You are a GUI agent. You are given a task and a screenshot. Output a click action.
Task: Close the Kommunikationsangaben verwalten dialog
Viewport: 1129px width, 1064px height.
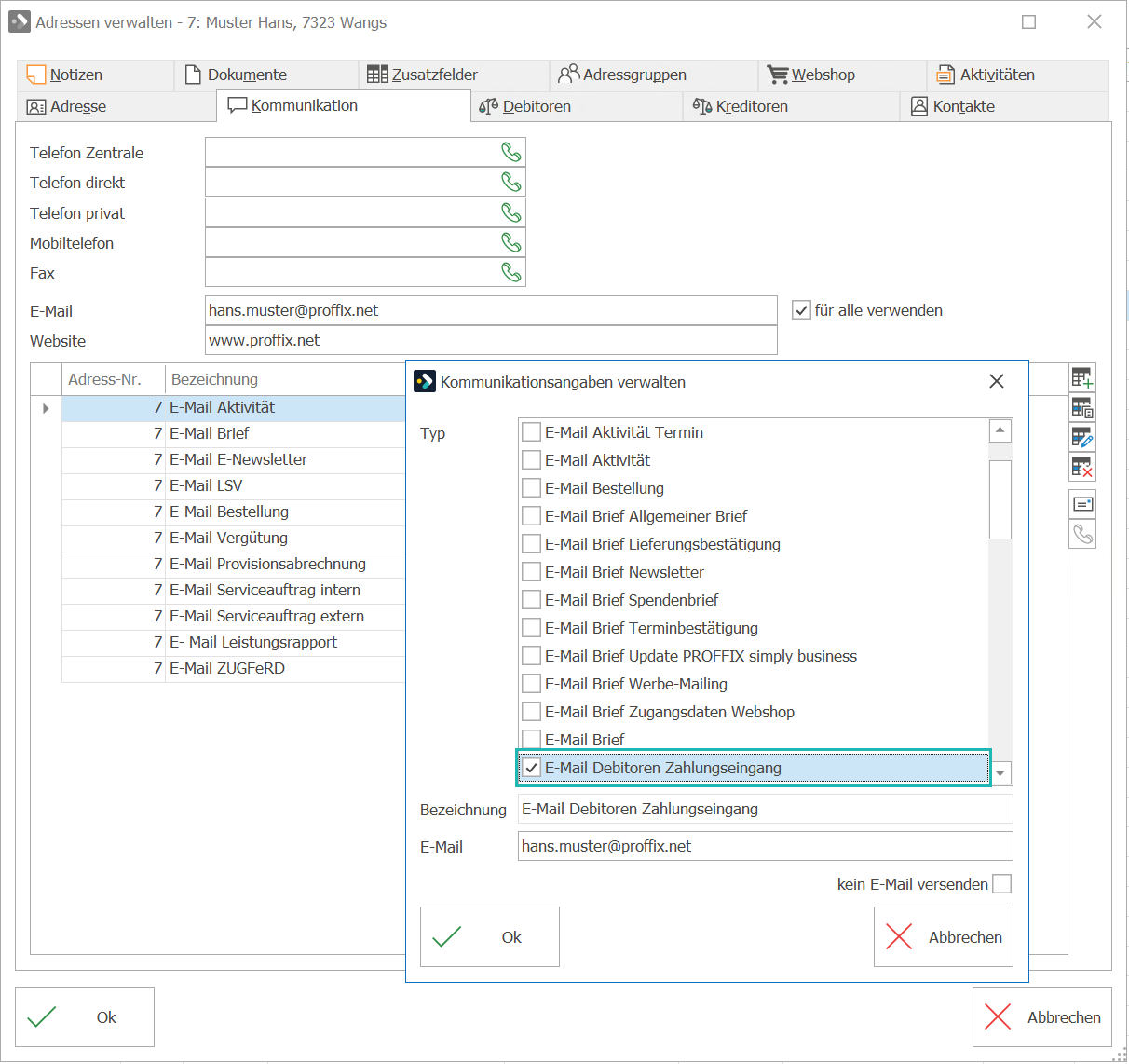(x=997, y=381)
